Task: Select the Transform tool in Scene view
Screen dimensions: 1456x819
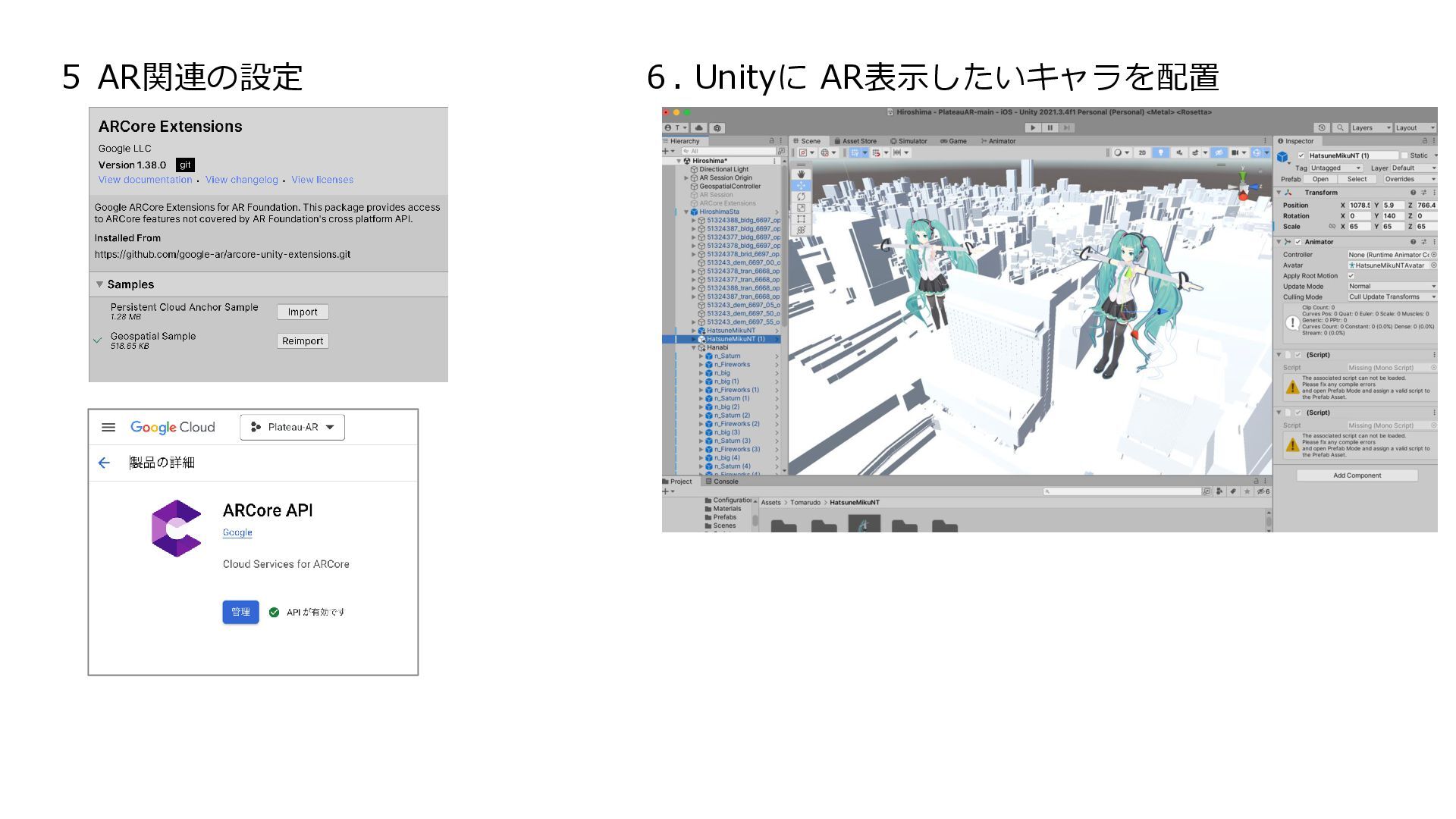Action: (x=801, y=230)
